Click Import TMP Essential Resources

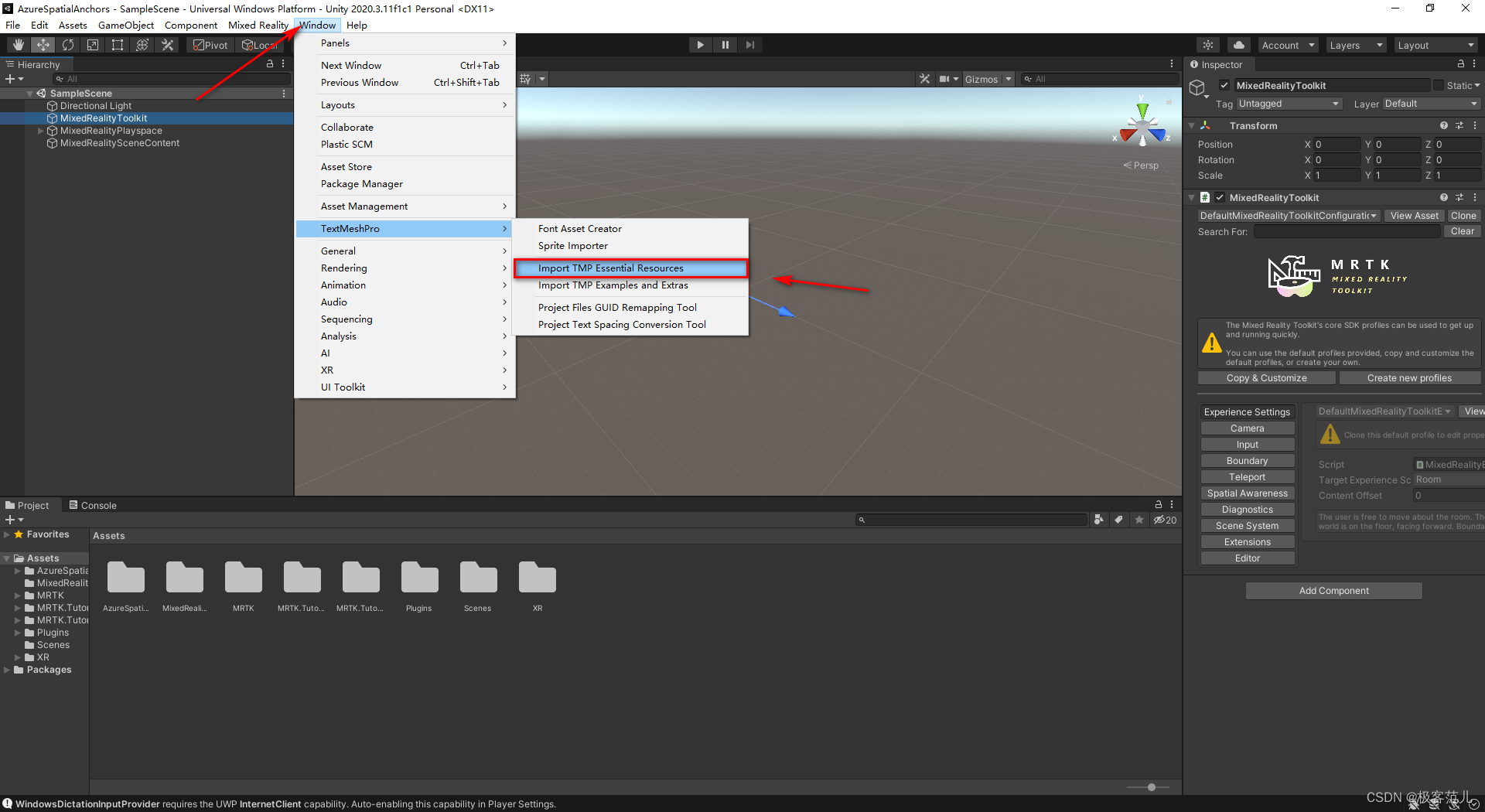[x=630, y=268]
